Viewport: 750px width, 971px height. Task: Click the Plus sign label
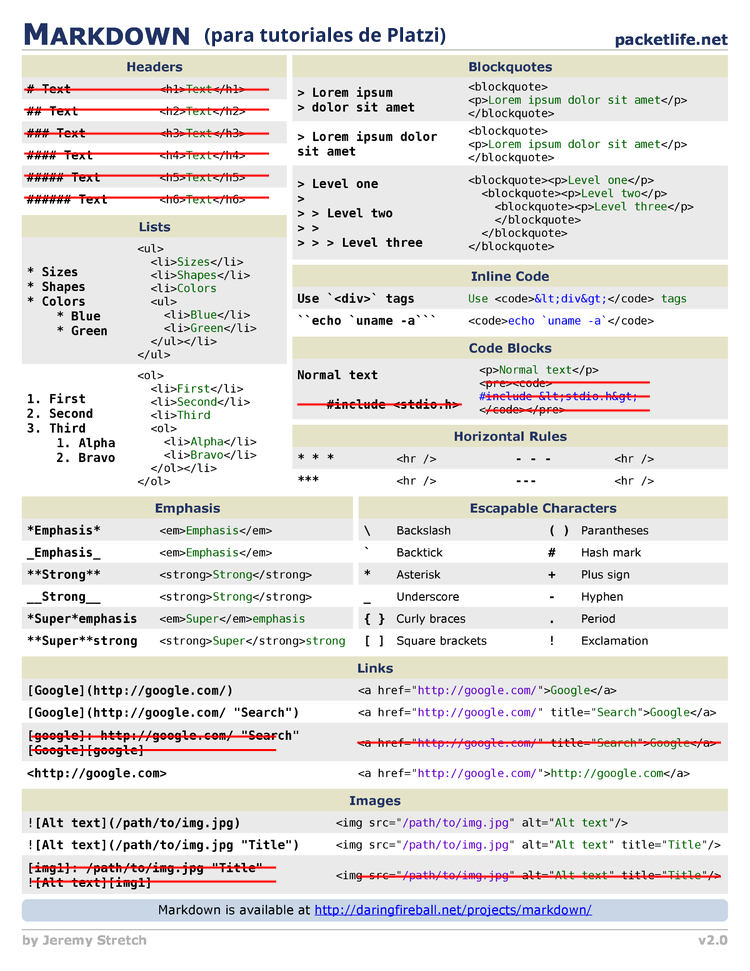point(605,575)
